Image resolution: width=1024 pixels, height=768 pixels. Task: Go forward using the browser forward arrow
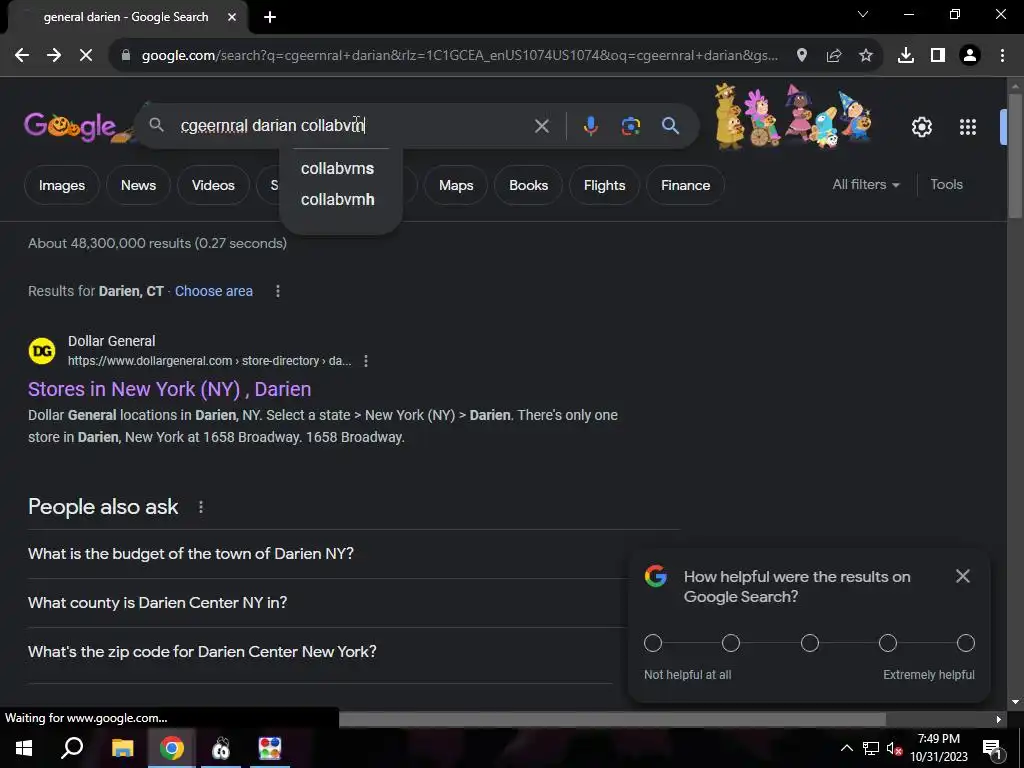tap(54, 56)
